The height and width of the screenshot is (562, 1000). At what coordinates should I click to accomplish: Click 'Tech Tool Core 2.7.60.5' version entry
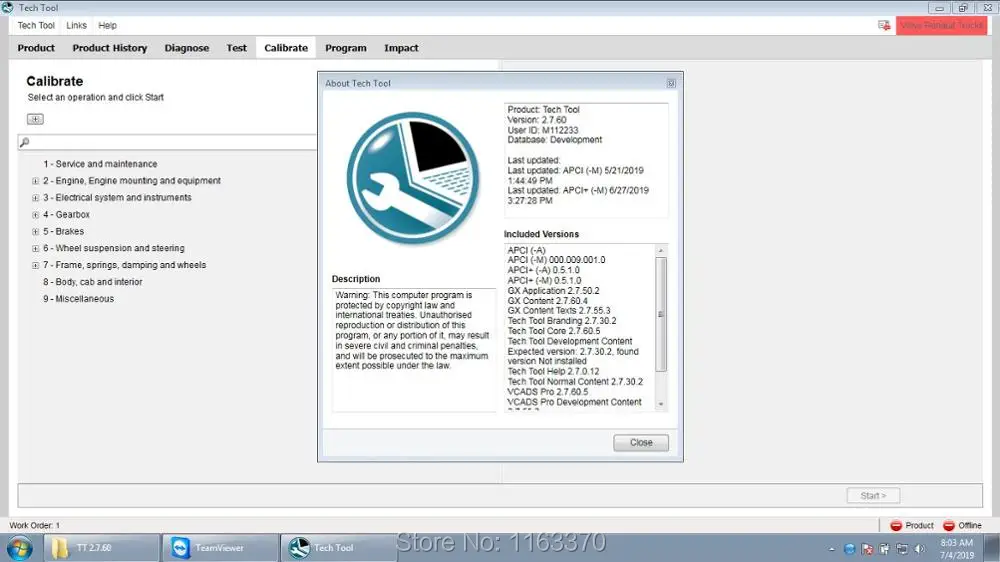click(x=554, y=331)
